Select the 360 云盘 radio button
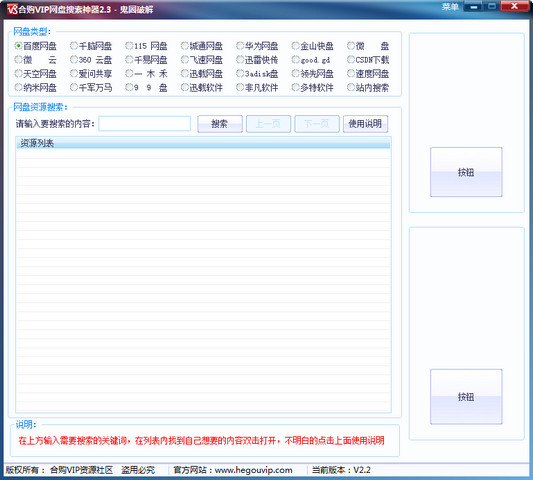The width and height of the screenshot is (533, 480). tap(91, 60)
